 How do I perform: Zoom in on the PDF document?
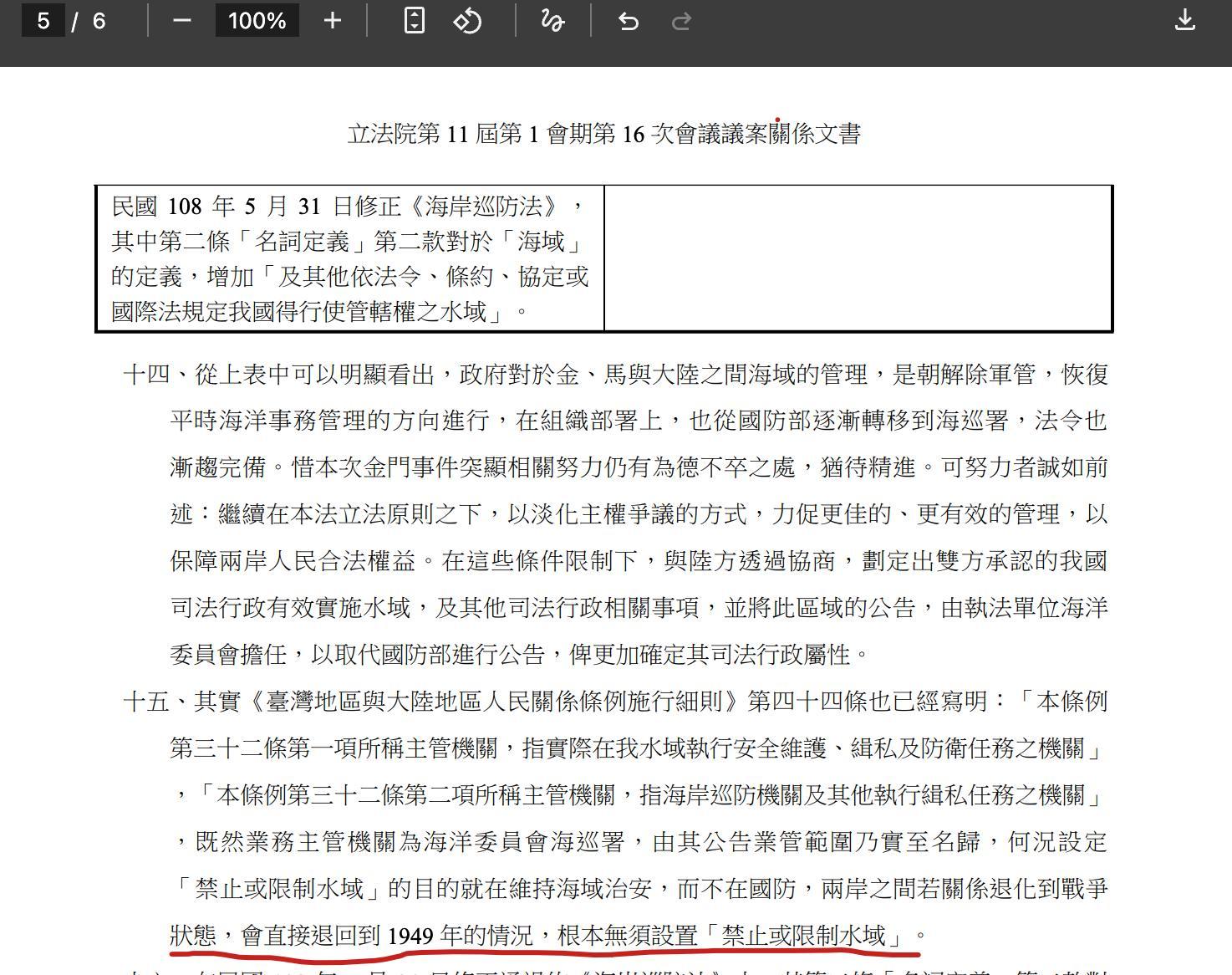pyautogui.click(x=331, y=22)
